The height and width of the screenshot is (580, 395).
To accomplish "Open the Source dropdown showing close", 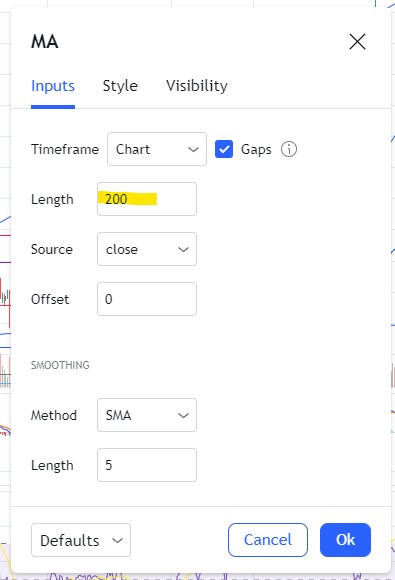I will (x=147, y=249).
